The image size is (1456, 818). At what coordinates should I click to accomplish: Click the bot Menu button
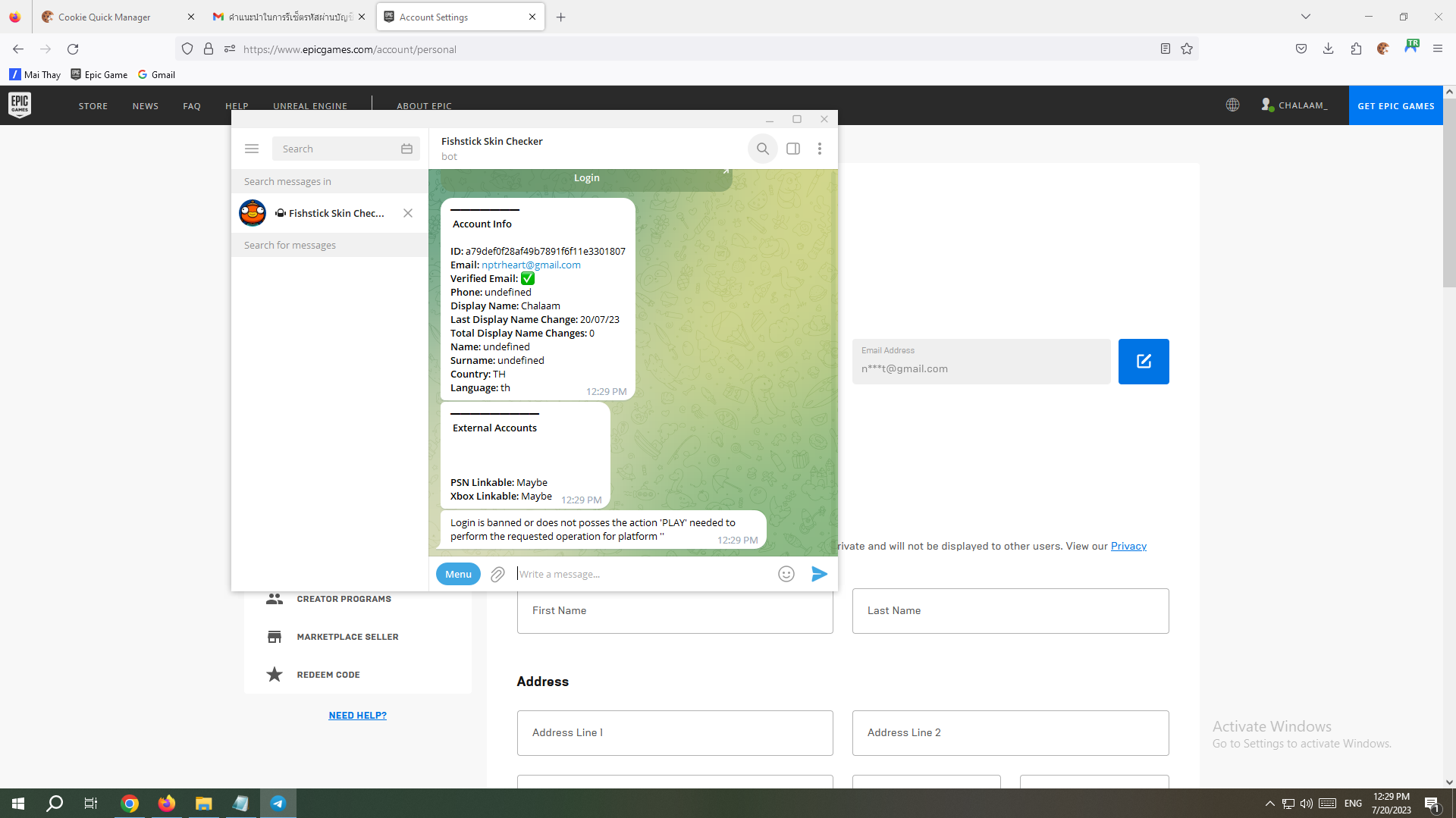[458, 574]
